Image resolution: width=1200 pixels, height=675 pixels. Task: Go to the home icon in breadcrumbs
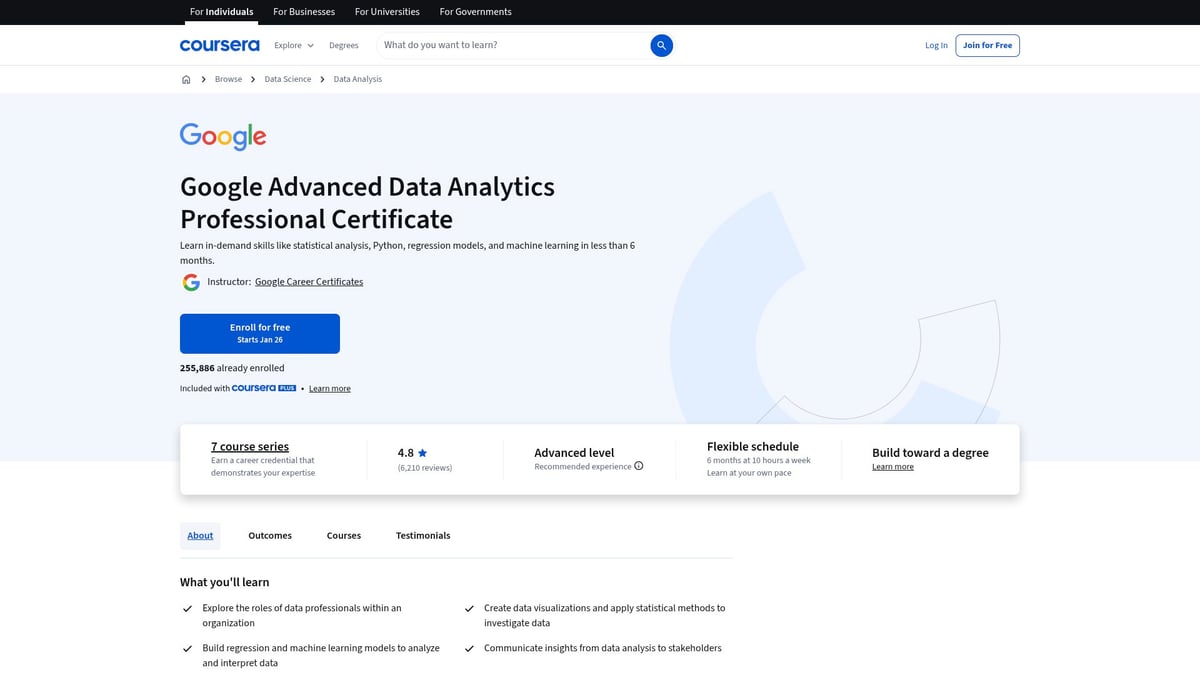[x=186, y=79]
